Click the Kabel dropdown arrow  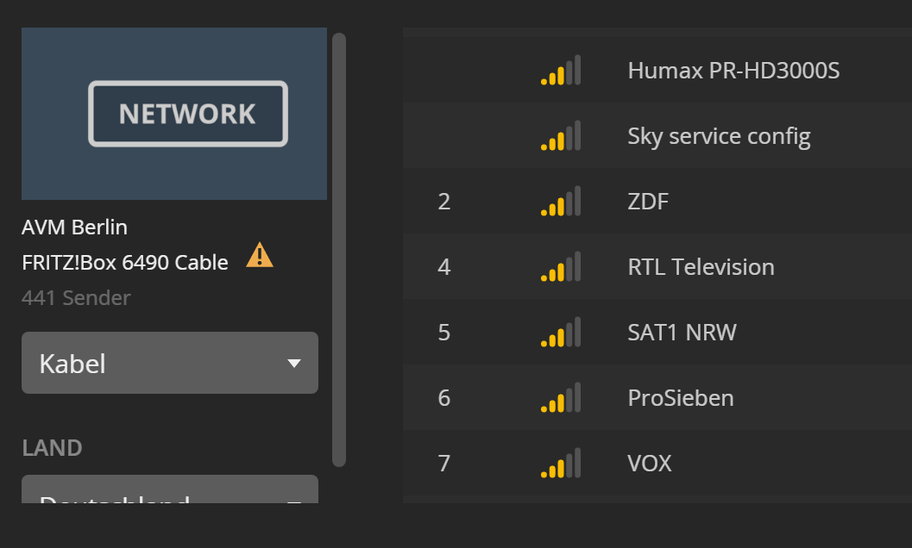pyautogui.click(x=294, y=363)
